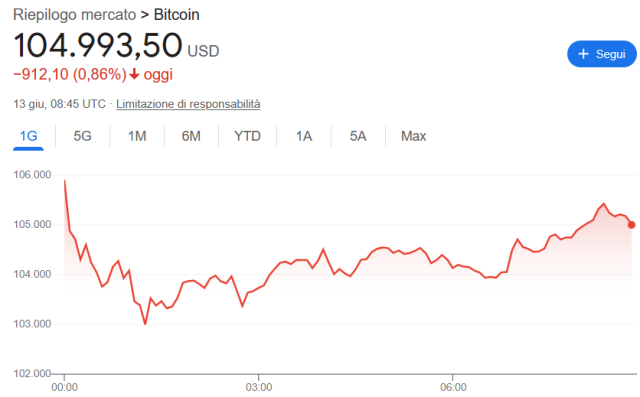Switch to the 1M time range tab
Viewport: 640px width, 397px height.
137,136
